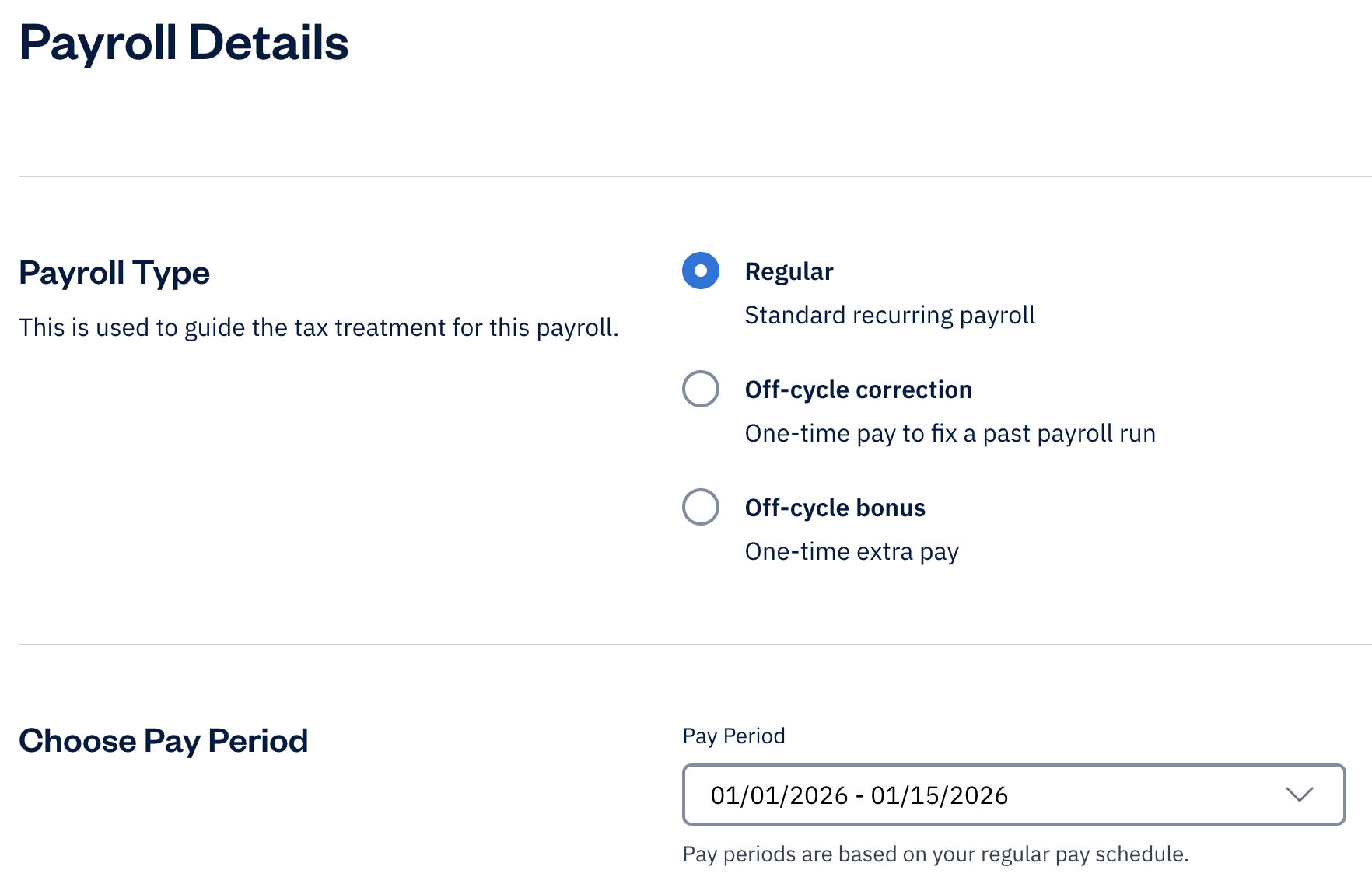1372x891 pixels.
Task: Click the Choose Pay Period heading
Action: pos(163,740)
